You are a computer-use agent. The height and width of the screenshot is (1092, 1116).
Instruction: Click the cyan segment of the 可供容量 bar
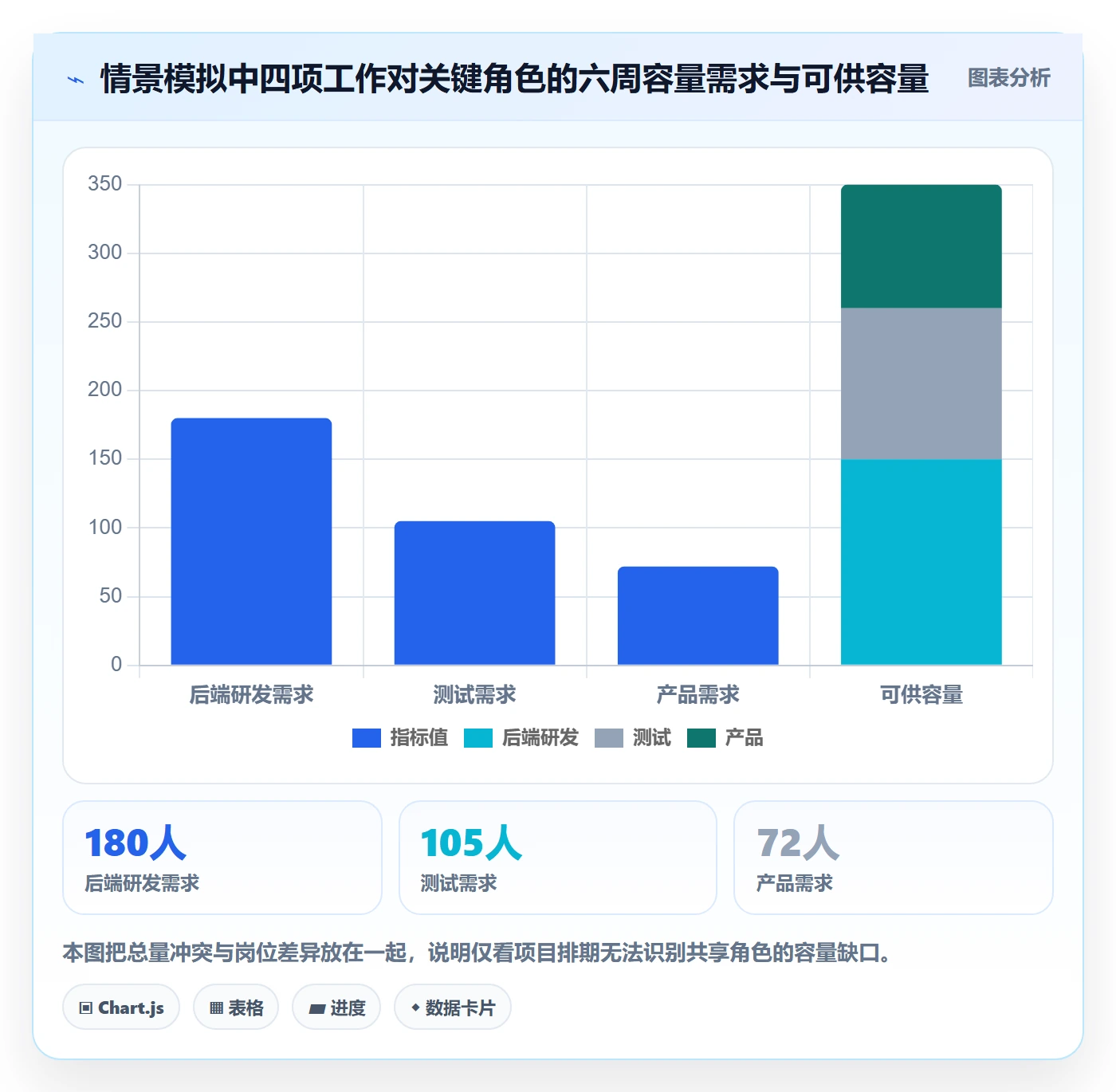921,562
